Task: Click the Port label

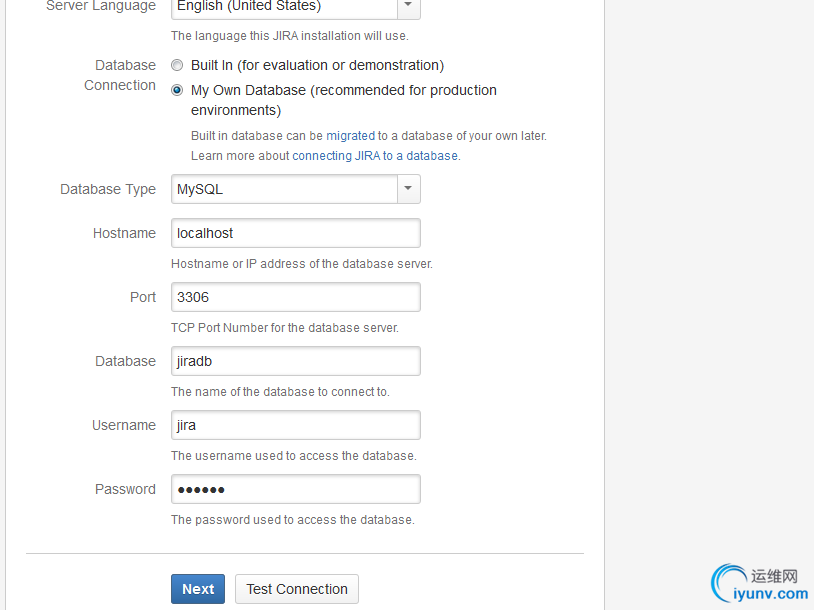Action: [x=143, y=297]
